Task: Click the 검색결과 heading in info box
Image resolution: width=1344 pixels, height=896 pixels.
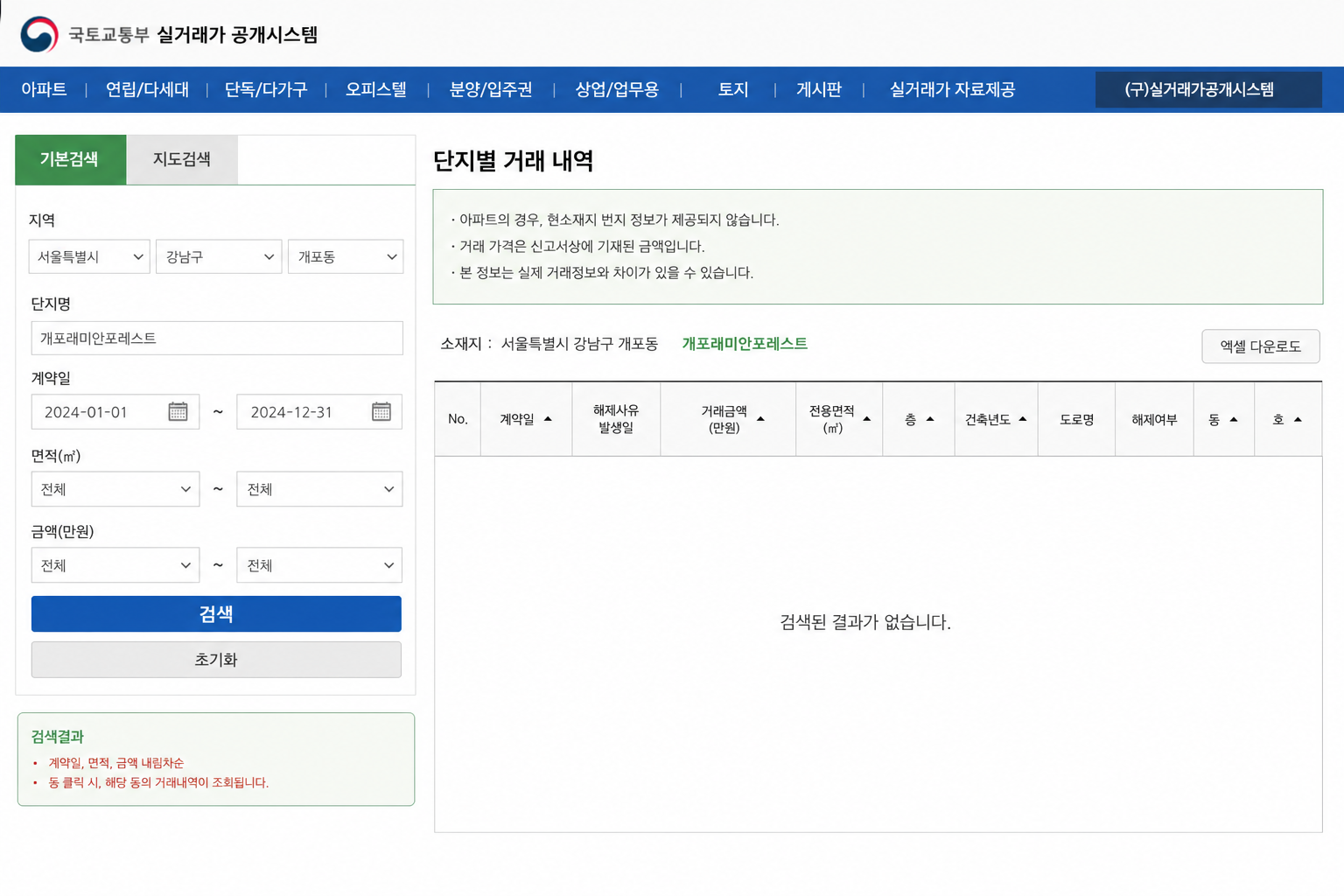Action: (58, 737)
